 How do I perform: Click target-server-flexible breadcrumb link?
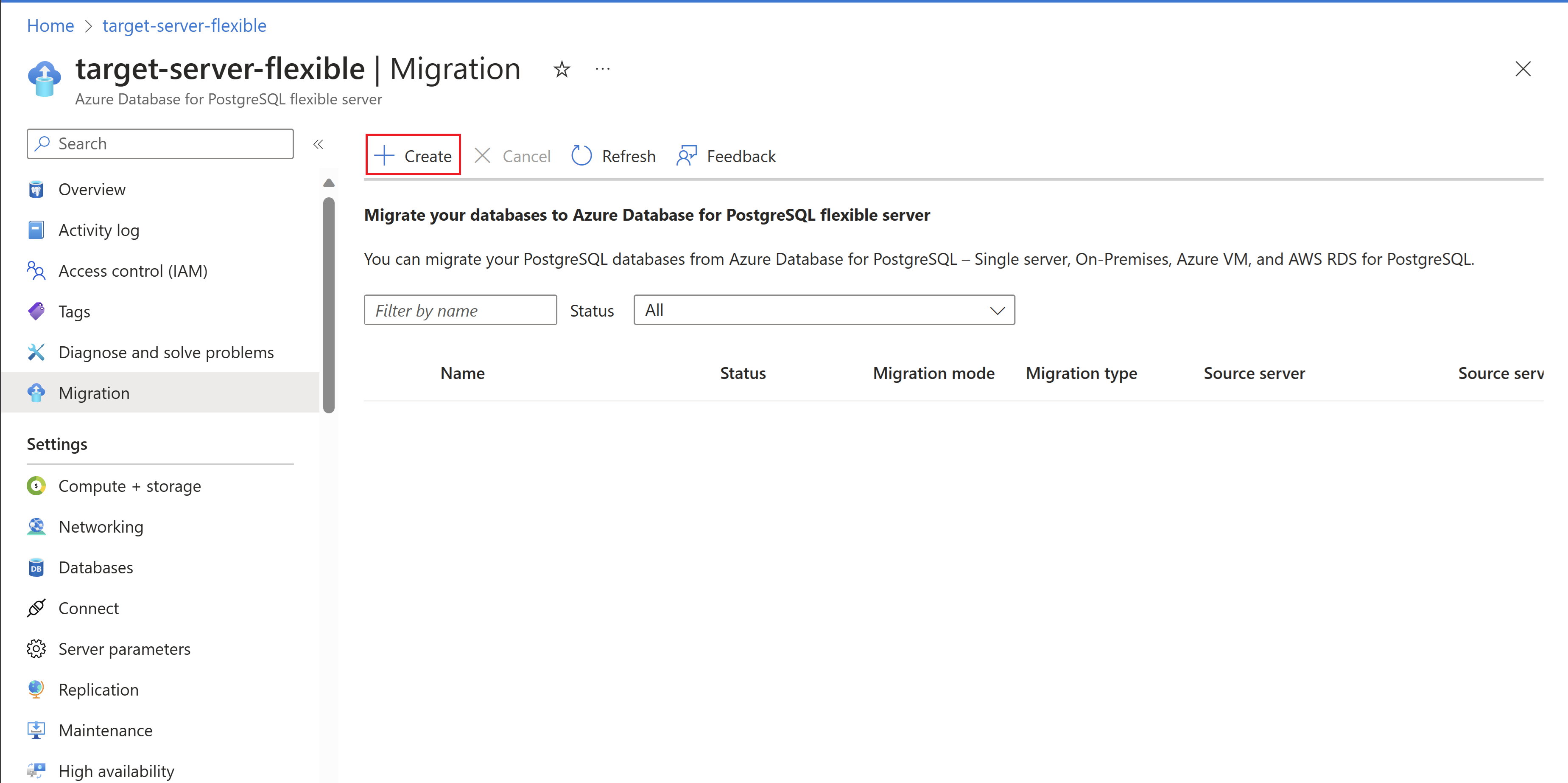(184, 25)
